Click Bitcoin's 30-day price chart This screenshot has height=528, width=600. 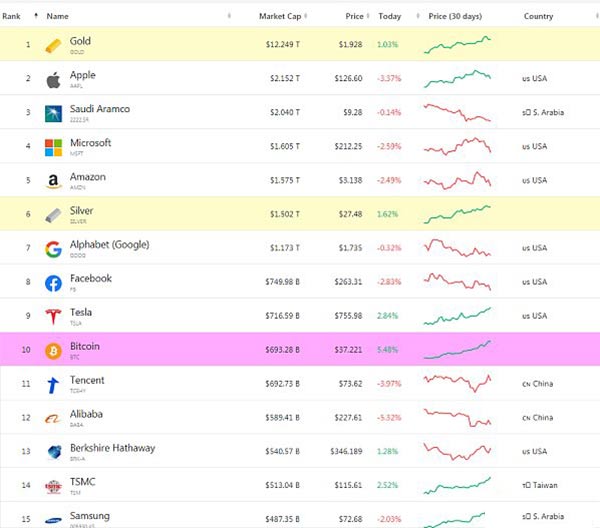pyautogui.click(x=457, y=349)
